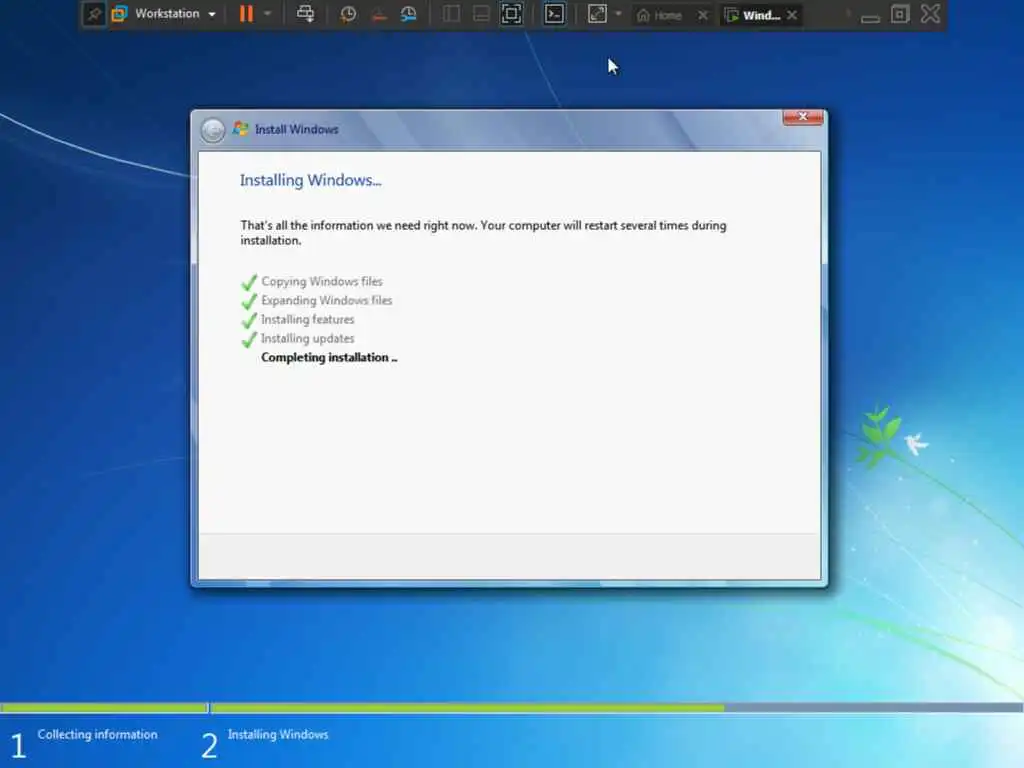Click the back arrow in Install Windows
Image resolution: width=1024 pixels, height=768 pixels.
point(213,130)
